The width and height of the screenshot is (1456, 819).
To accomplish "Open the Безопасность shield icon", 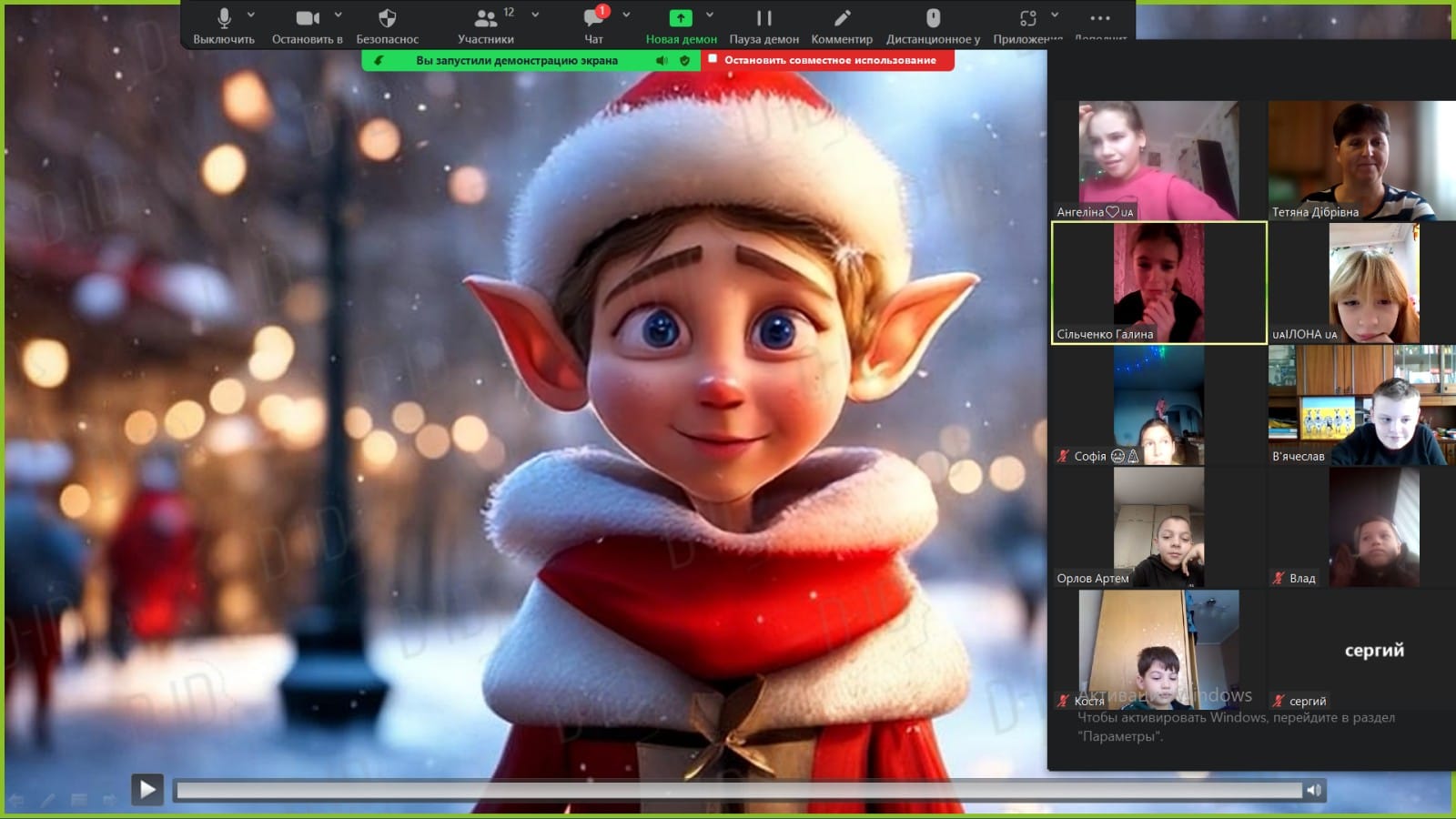I will click(x=387, y=18).
